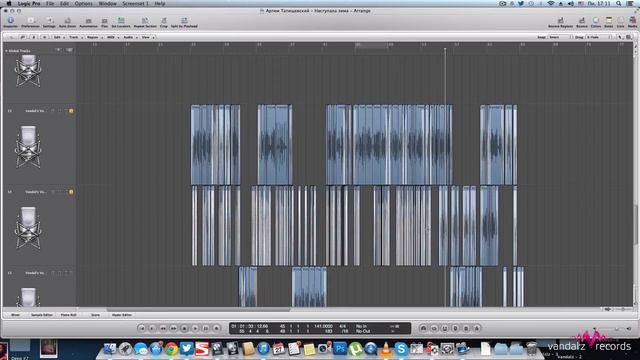Click Split by Playhead in the toolbar
Image resolution: width=640 pixels, height=360 pixels.
pyautogui.click(x=184, y=22)
